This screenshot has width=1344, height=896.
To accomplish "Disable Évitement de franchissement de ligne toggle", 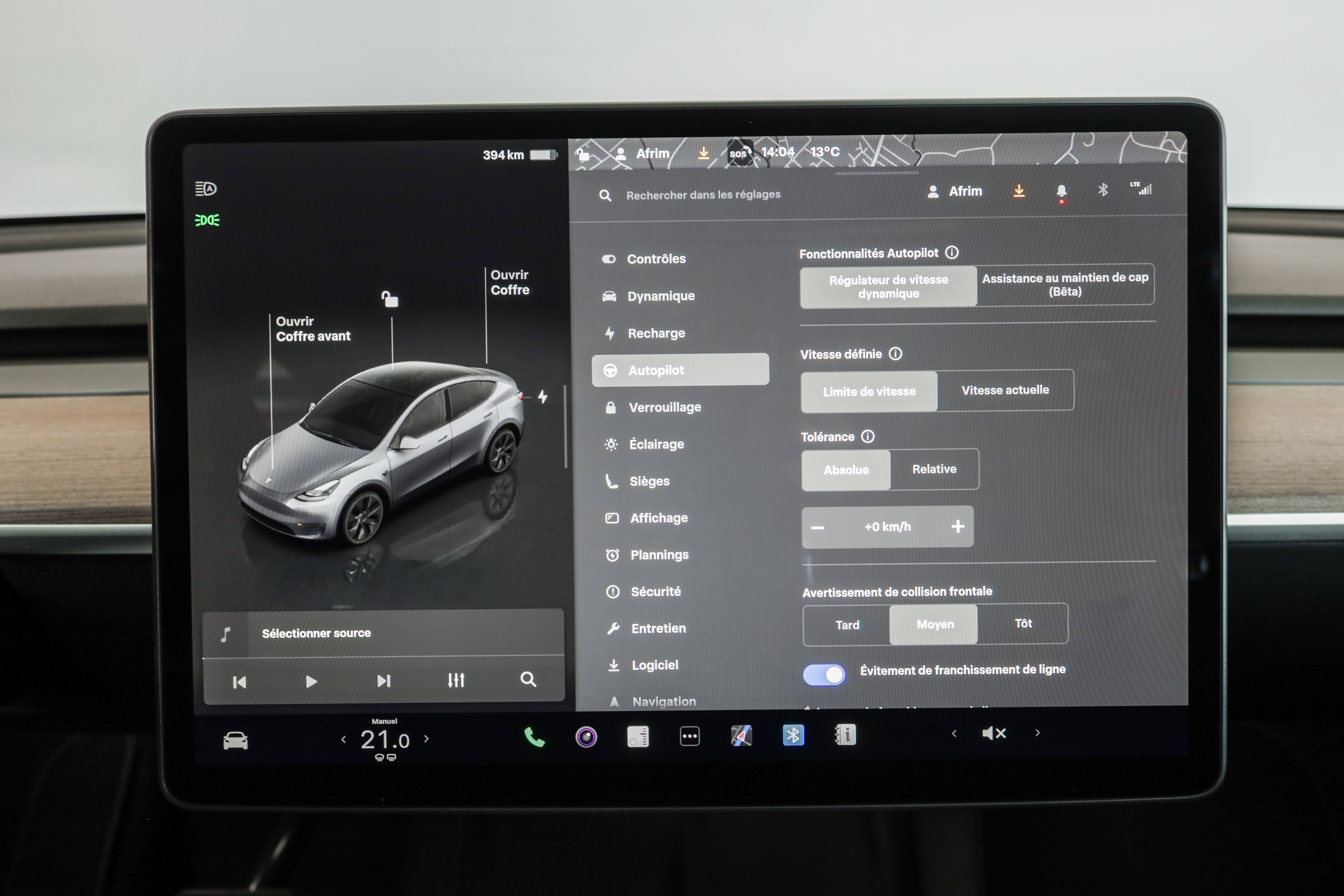I will 824,675.
